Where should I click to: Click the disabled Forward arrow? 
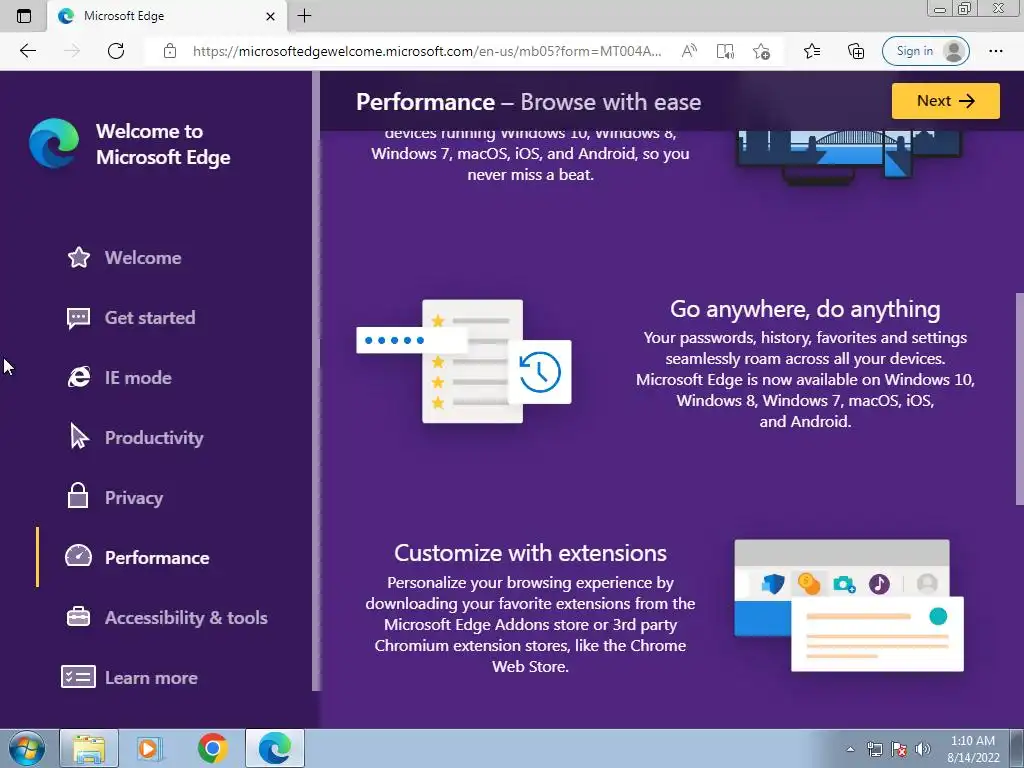coord(72,51)
